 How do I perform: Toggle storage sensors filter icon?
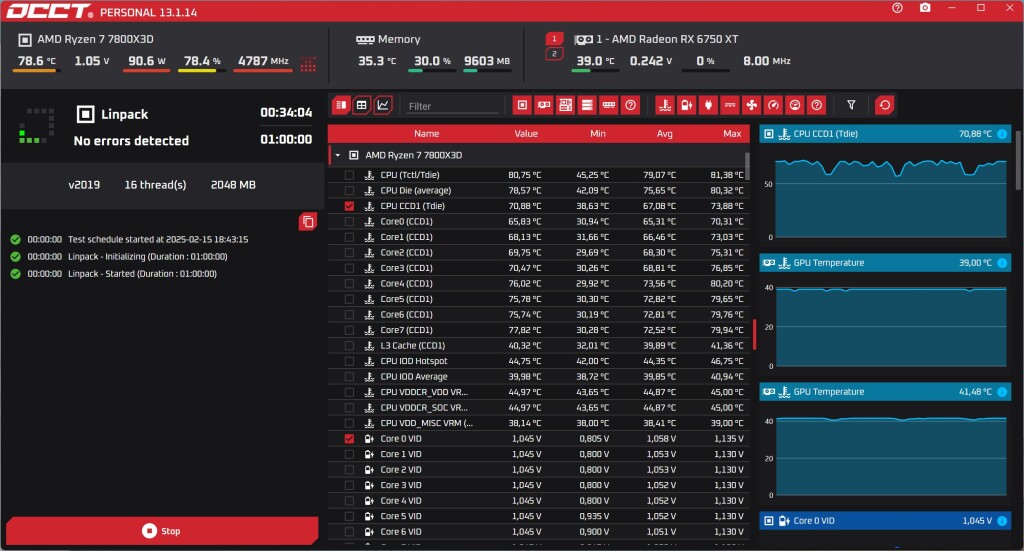click(587, 105)
